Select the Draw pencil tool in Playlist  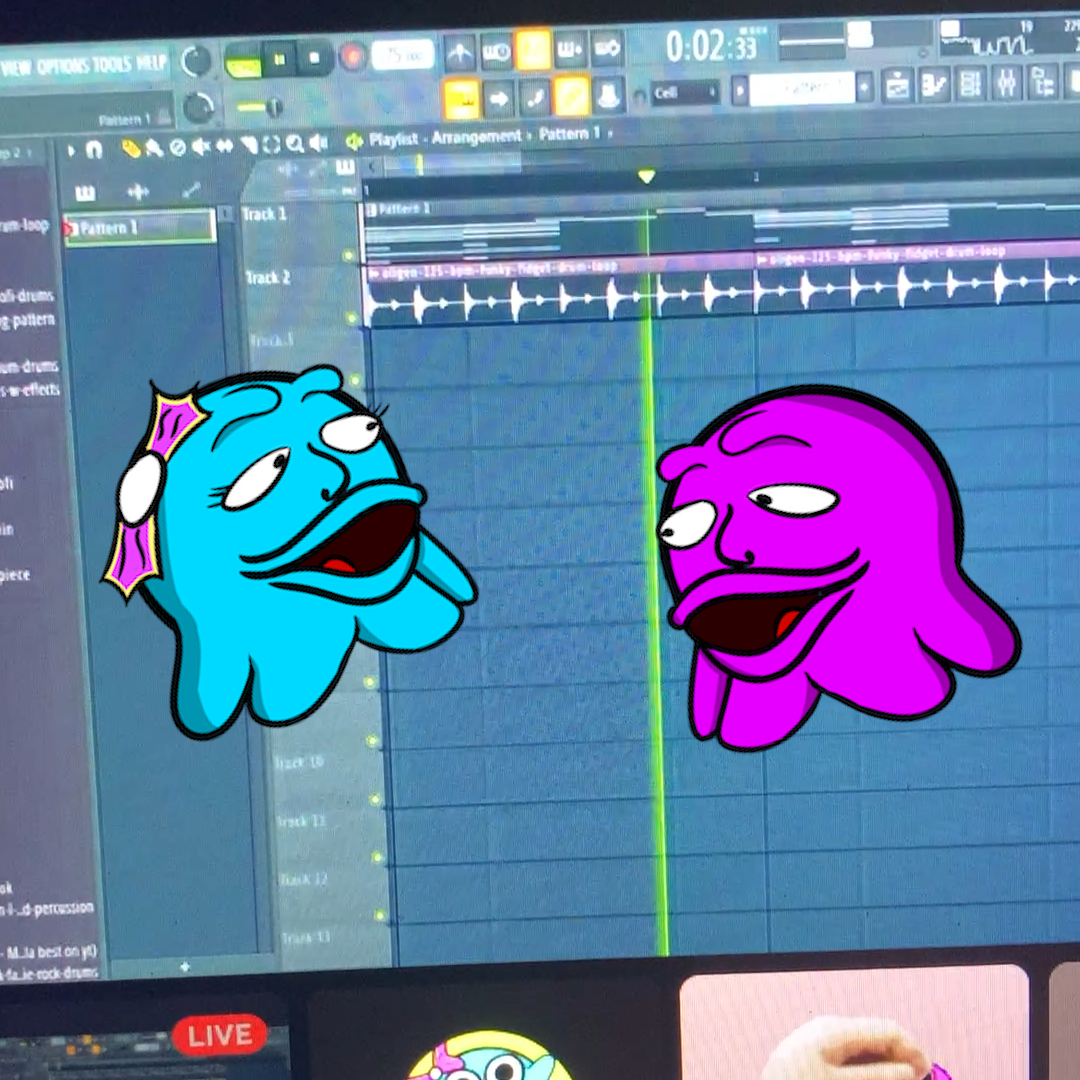(130, 149)
